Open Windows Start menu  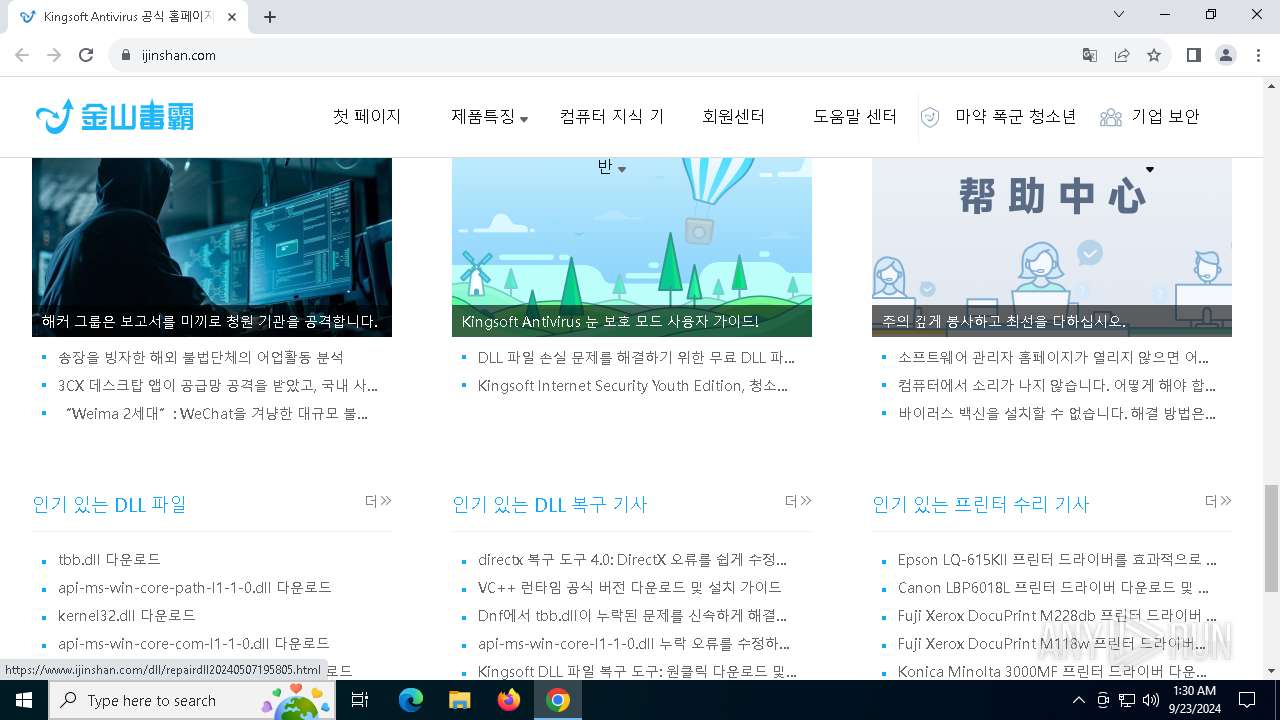24,700
